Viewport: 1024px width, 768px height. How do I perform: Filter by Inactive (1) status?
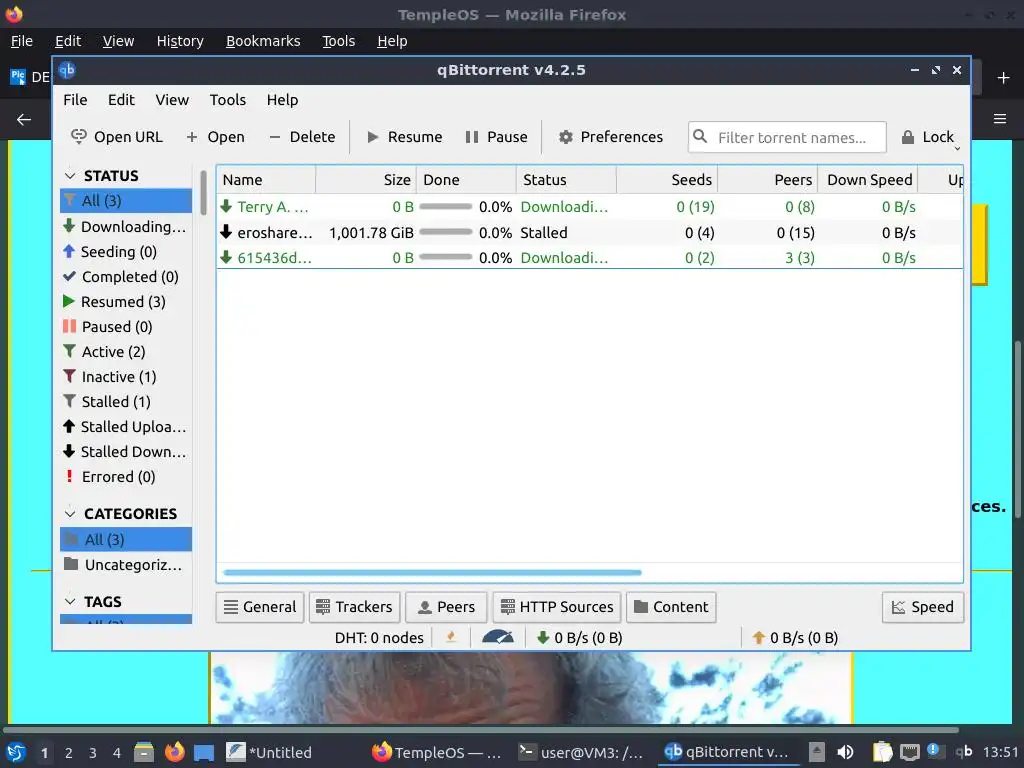(x=126, y=377)
